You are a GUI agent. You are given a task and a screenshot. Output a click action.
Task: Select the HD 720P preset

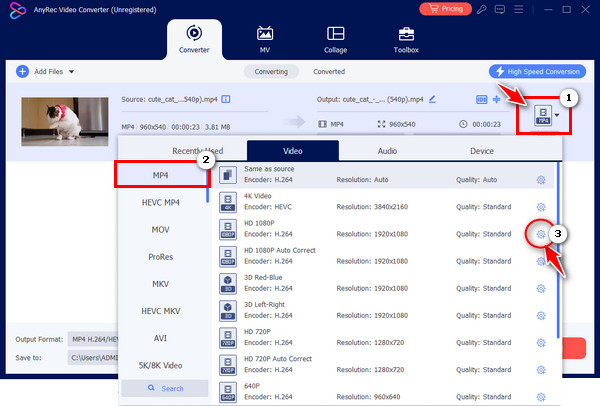[x=383, y=338]
